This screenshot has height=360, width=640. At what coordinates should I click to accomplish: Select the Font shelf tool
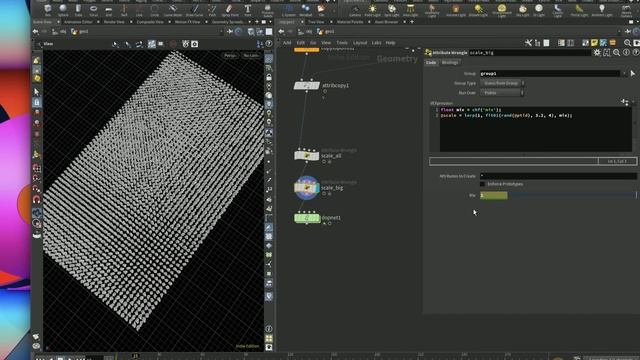click(248, 10)
